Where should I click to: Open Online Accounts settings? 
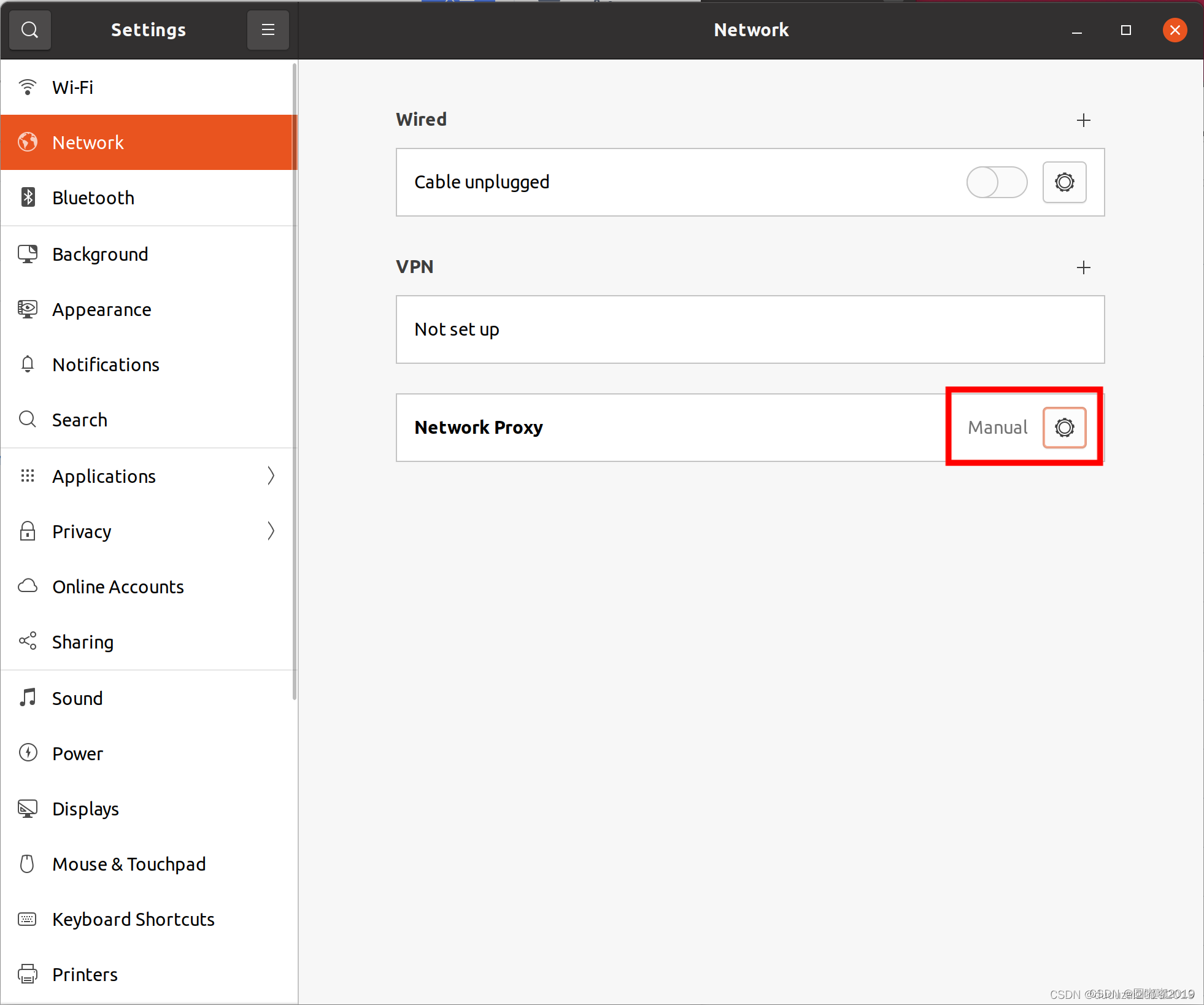pyautogui.click(x=118, y=587)
